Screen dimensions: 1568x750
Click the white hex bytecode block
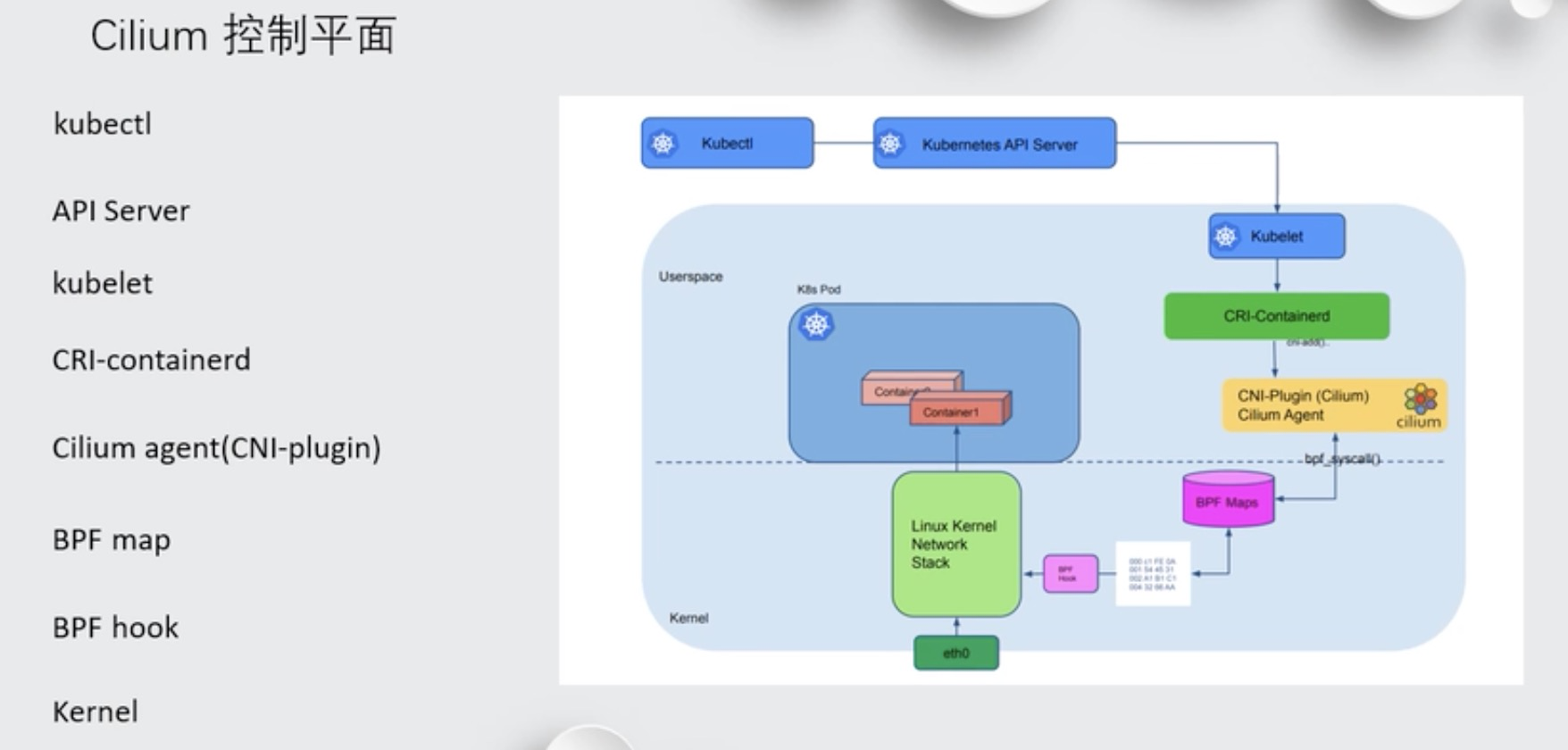click(1153, 574)
